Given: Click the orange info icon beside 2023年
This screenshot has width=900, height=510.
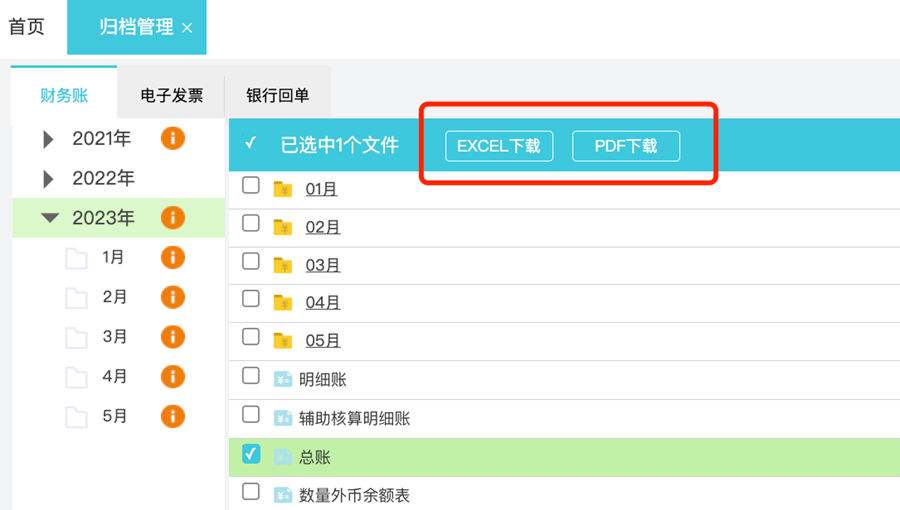Looking at the screenshot, I should pos(173,217).
